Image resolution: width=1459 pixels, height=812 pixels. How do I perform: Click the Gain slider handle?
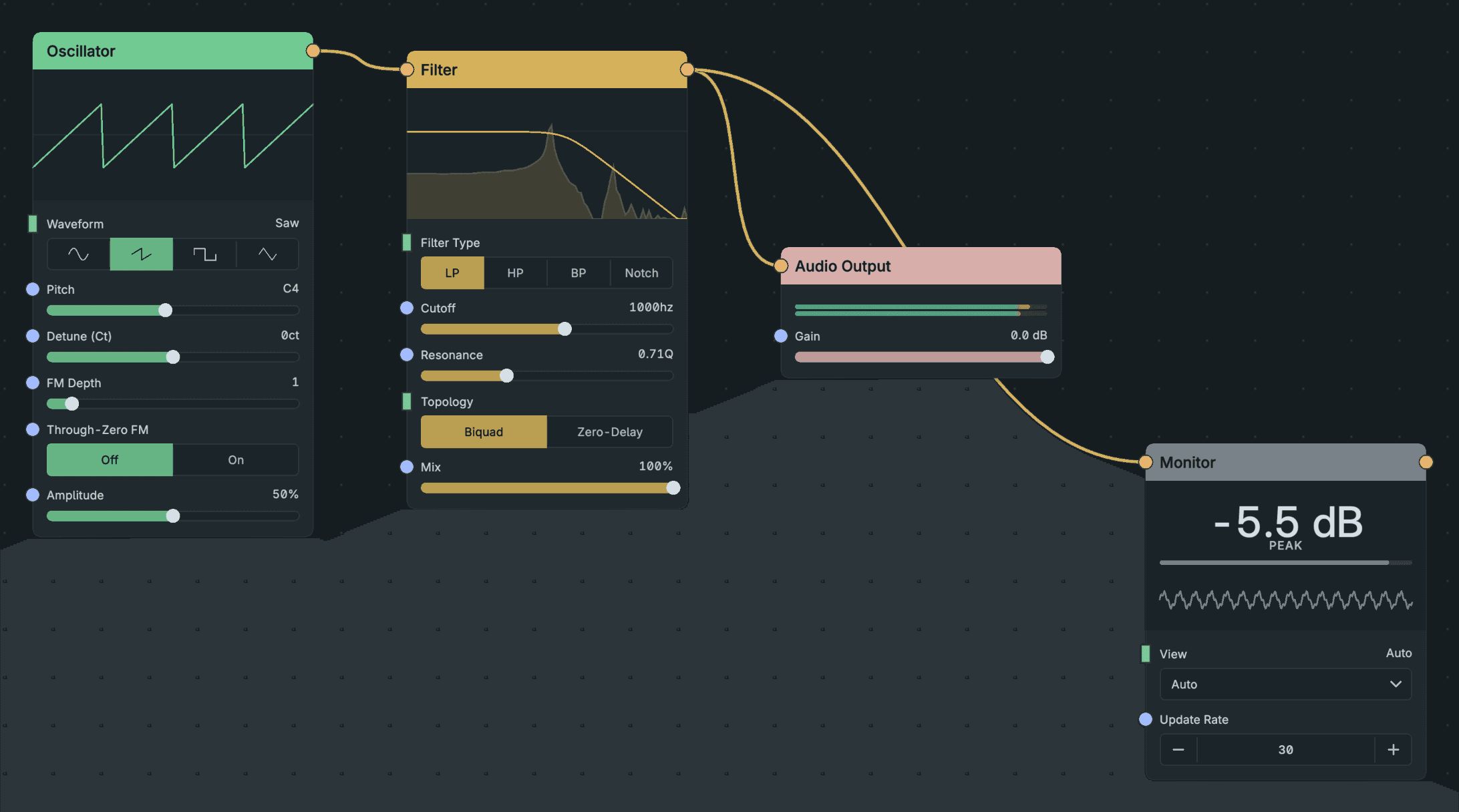pos(1047,357)
